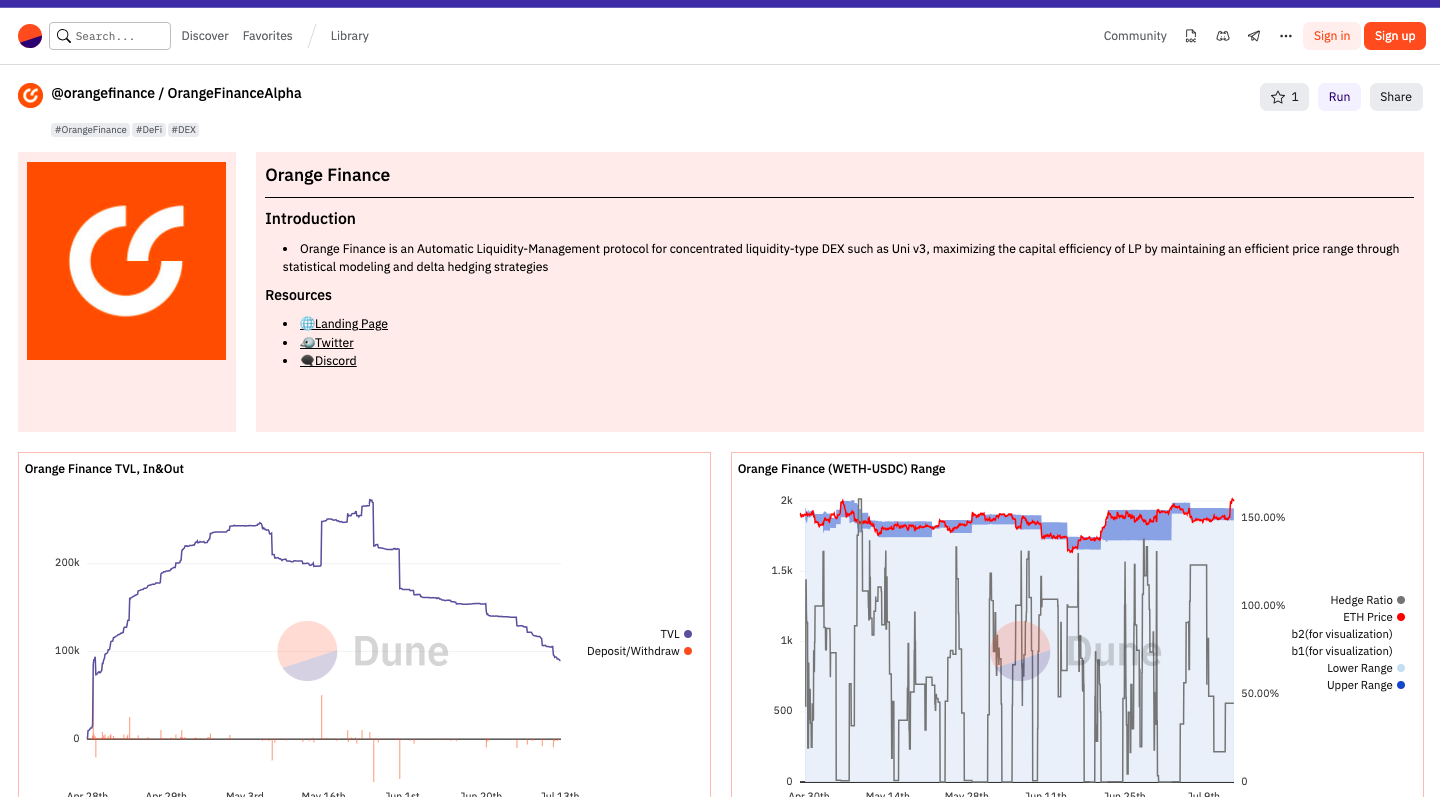The width and height of the screenshot is (1440, 797).
Task: Open the Telegram paper-plane icon
Action: (x=1254, y=36)
